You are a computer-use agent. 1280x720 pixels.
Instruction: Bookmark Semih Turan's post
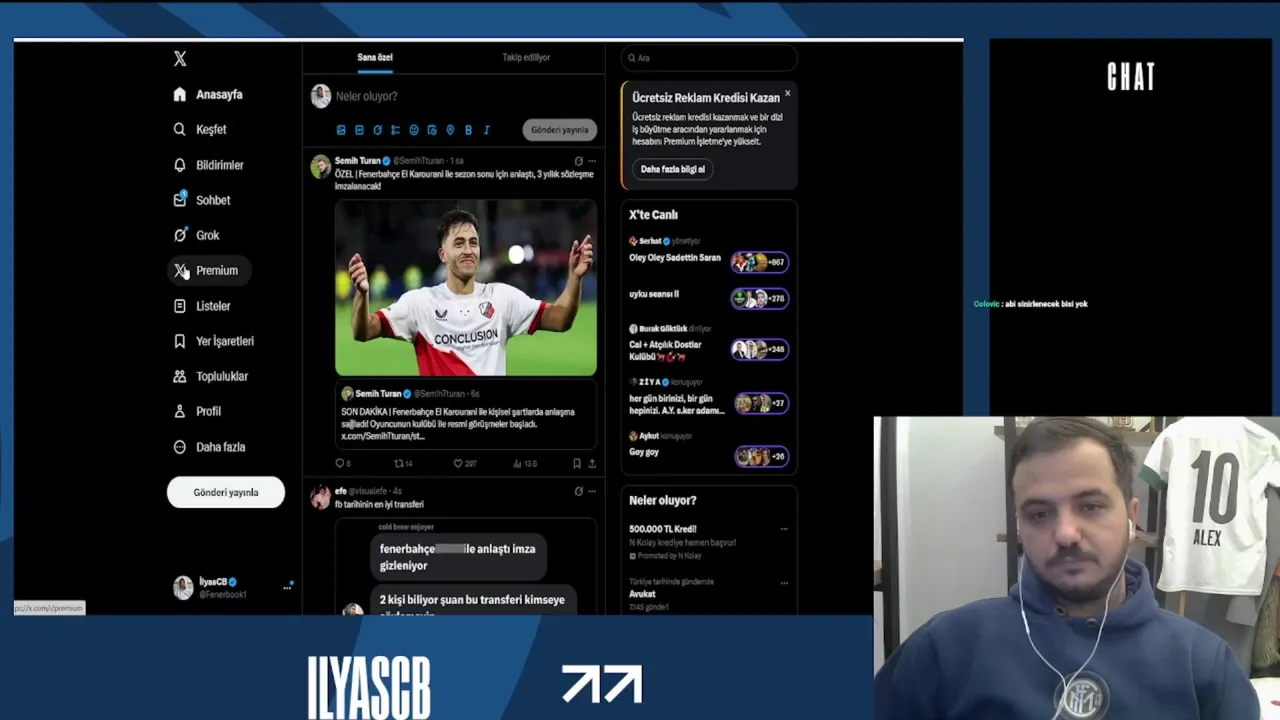point(577,463)
